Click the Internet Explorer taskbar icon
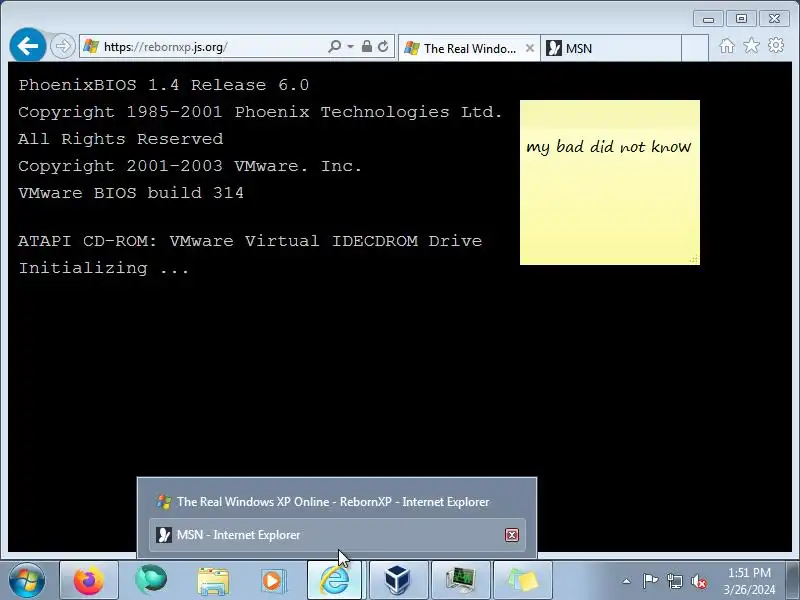 coord(335,581)
